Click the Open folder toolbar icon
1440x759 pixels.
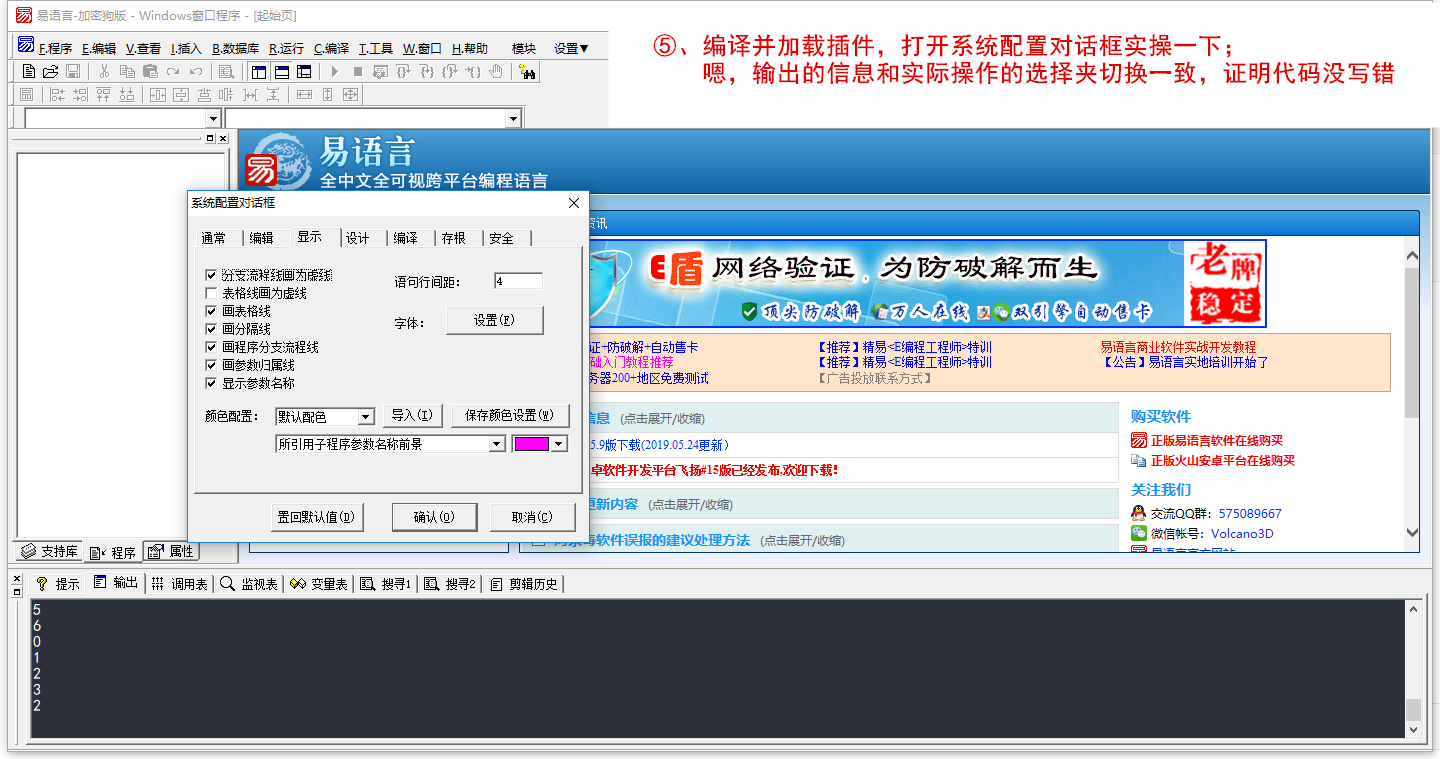(x=50, y=71)
